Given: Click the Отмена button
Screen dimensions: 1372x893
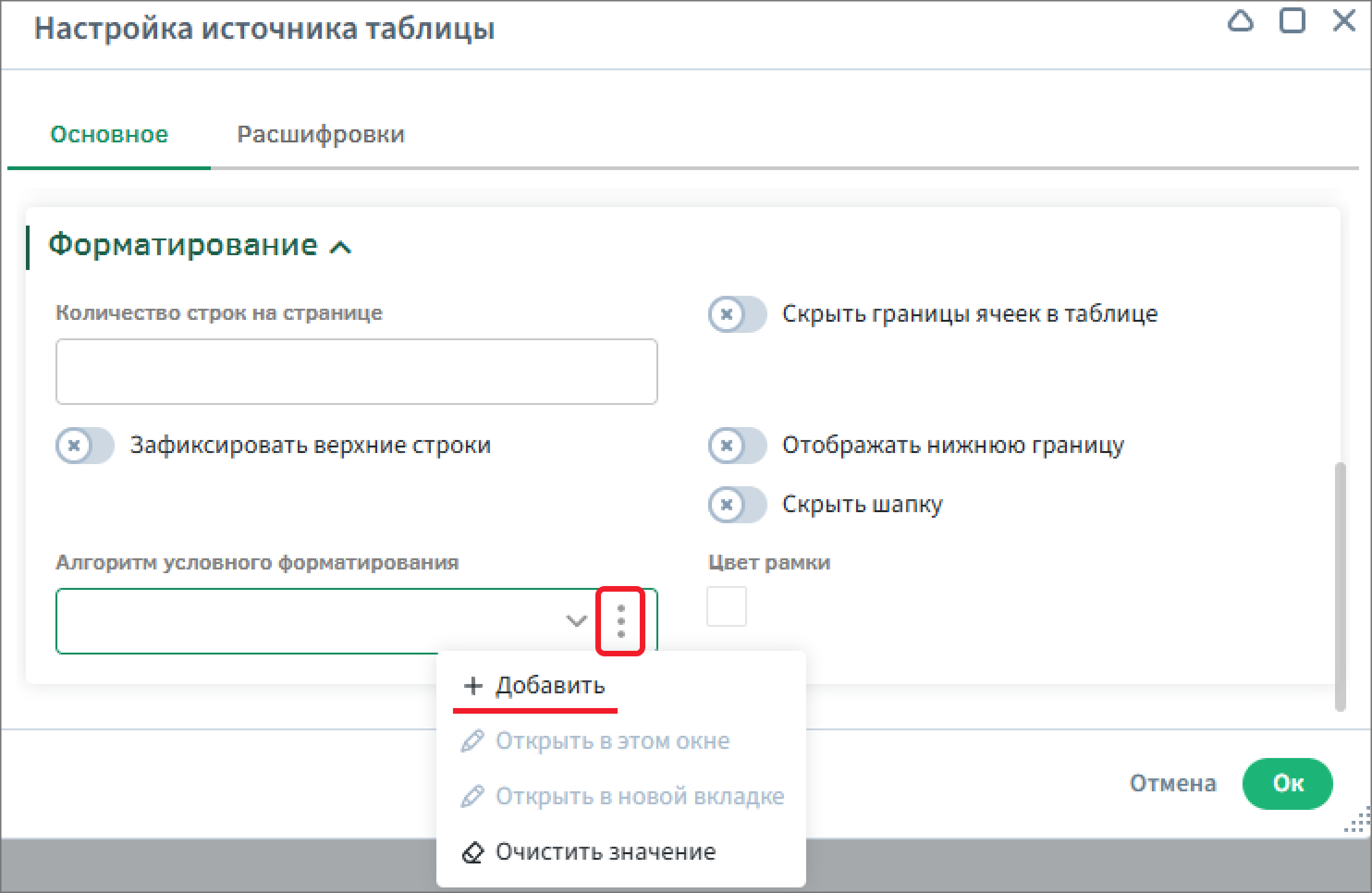Looking at the screenshot, I should 1172,783.
